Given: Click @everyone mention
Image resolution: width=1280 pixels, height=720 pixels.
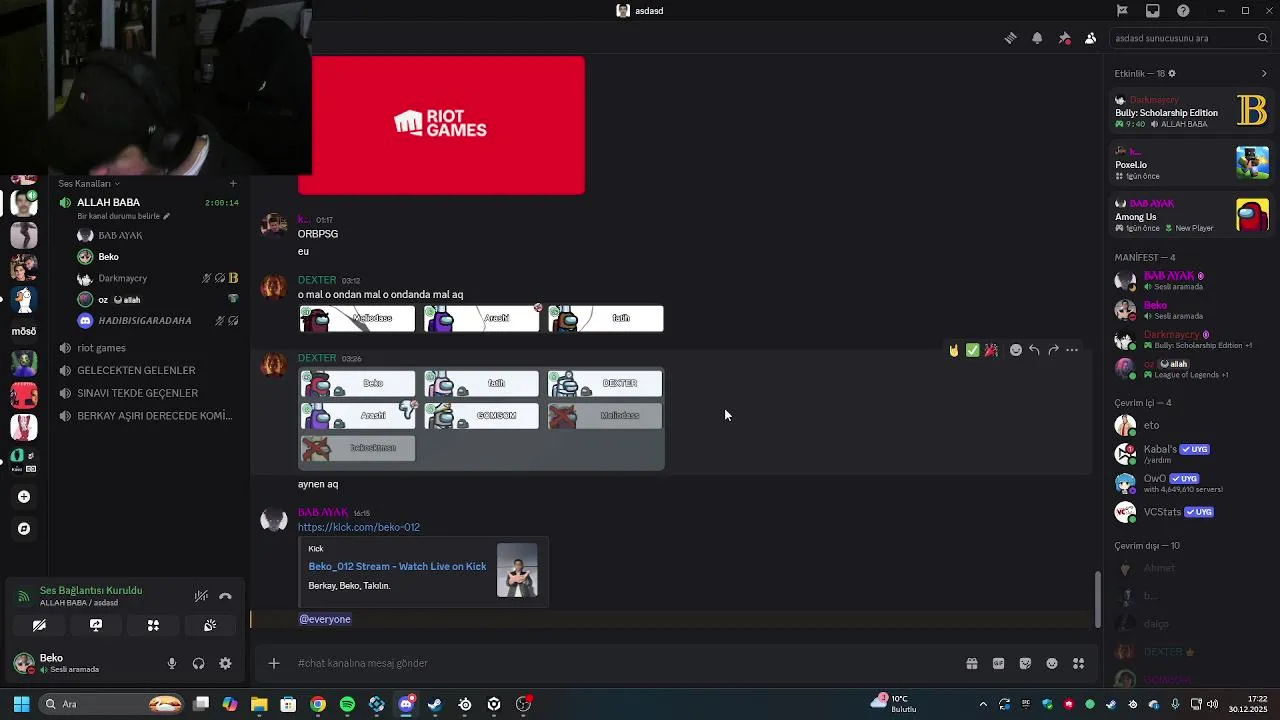Looking at the screenshot, I should pos(325,619).
